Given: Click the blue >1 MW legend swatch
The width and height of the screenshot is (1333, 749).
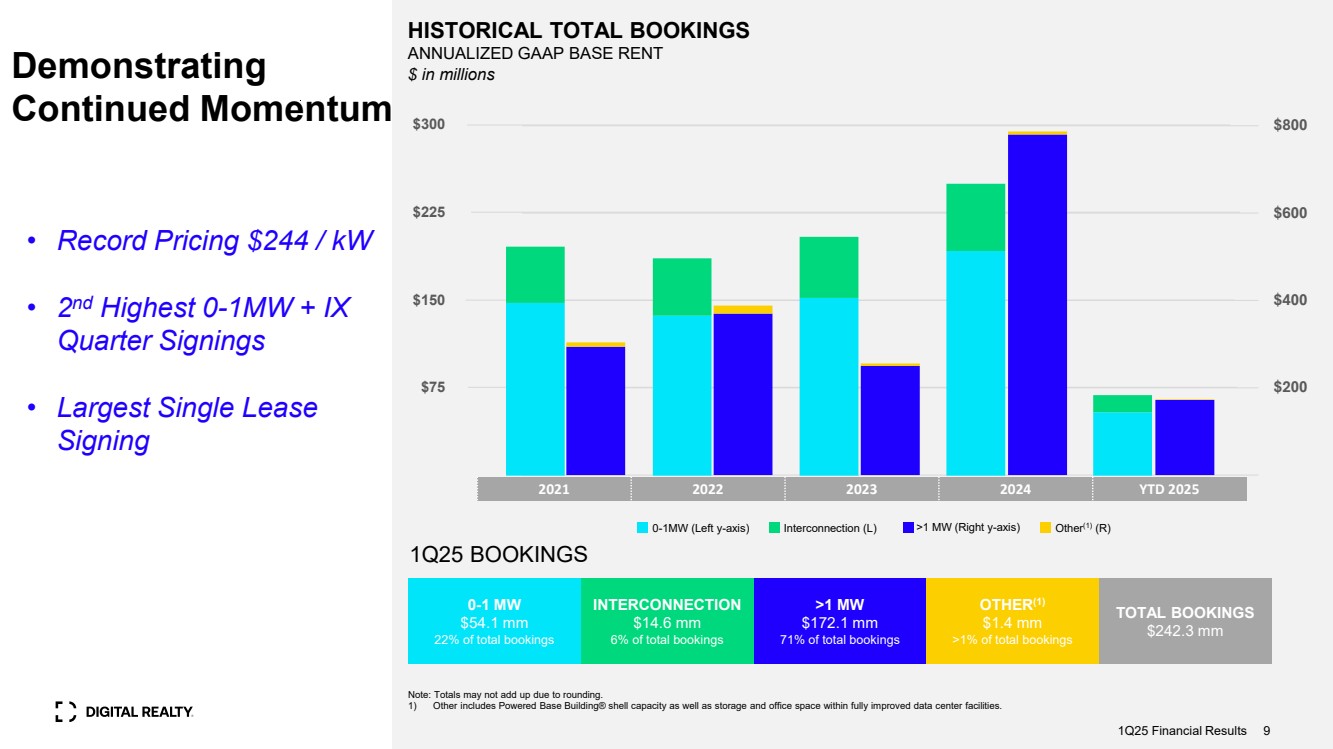Looking at the screenshot, I should click(x=908, y=527).
